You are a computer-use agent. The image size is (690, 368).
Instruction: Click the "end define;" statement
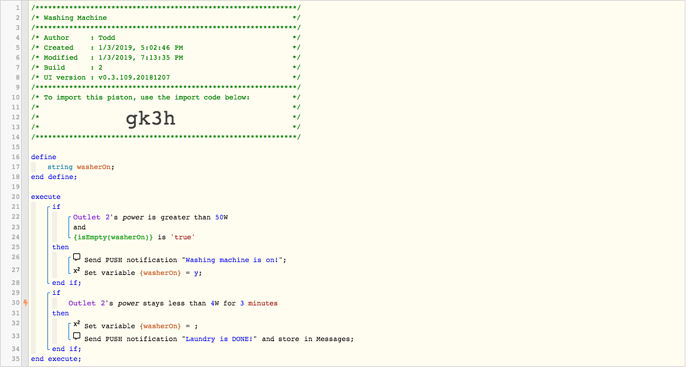pos(54,177)
